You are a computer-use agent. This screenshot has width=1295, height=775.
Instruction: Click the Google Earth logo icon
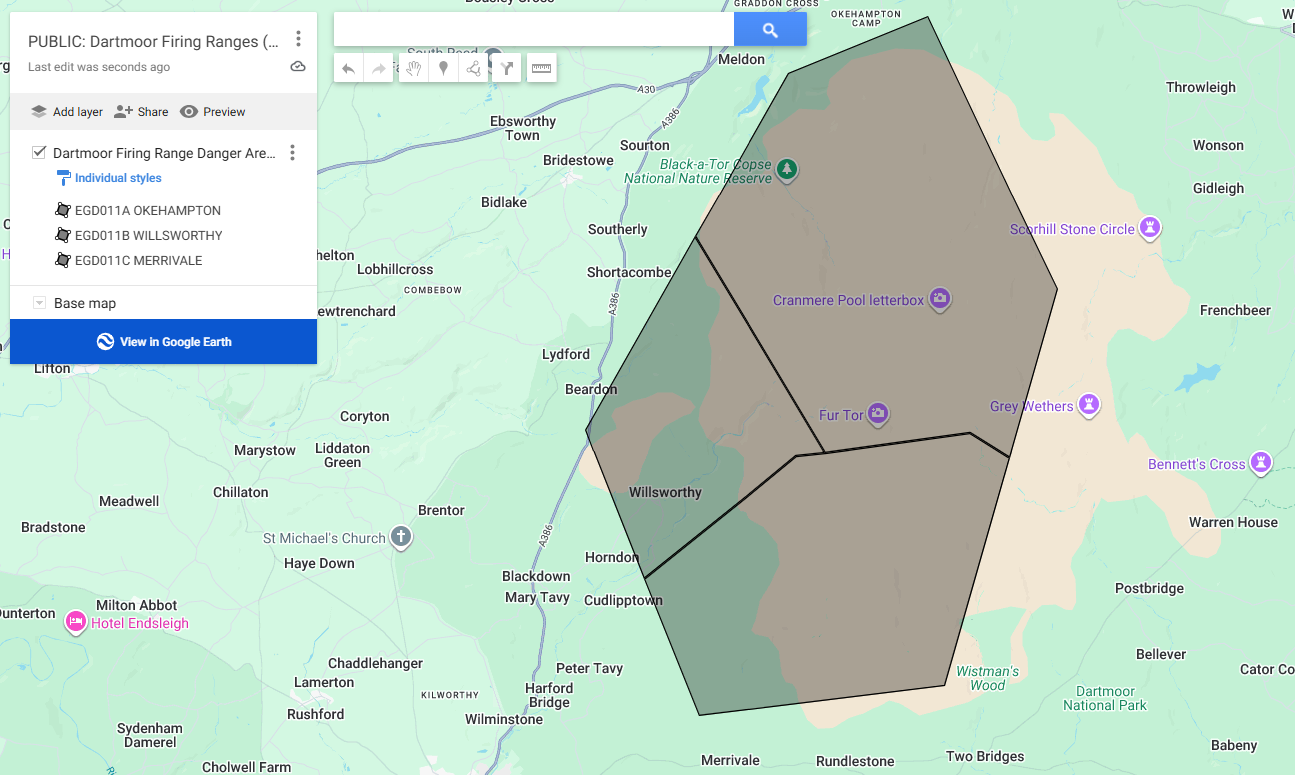click(x=105, y=342)
